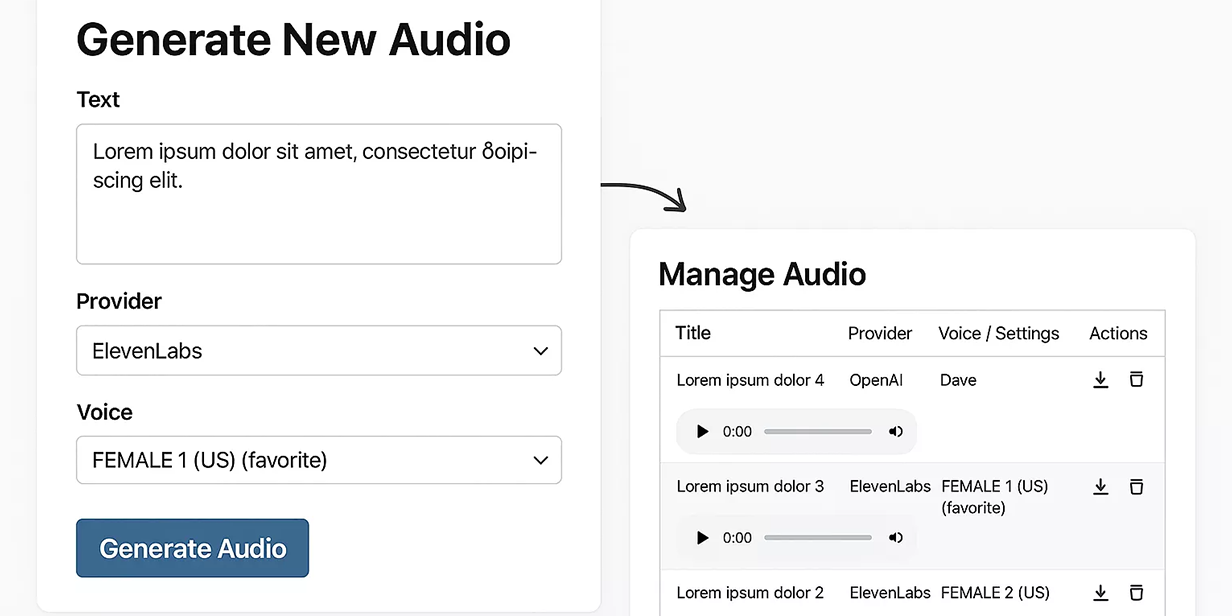Open the Provider dropdown

pos(319,351)
